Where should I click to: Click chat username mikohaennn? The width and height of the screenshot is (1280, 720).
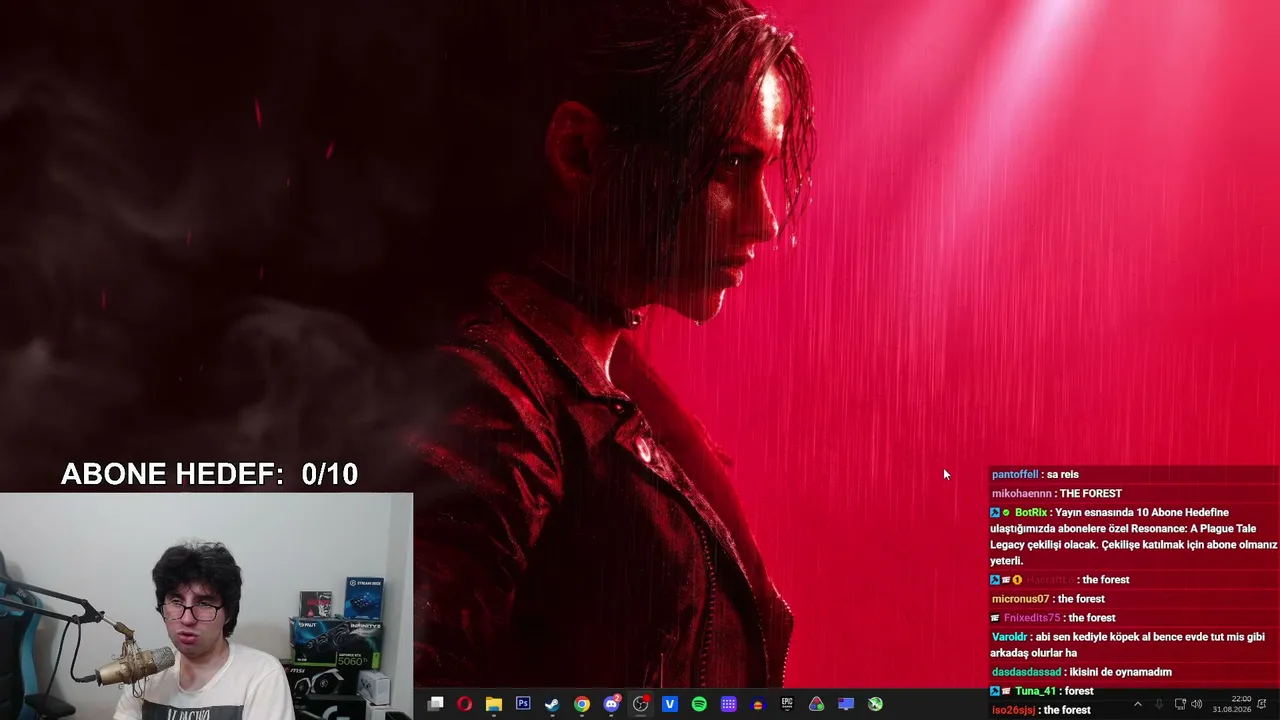coord(1021,493)
